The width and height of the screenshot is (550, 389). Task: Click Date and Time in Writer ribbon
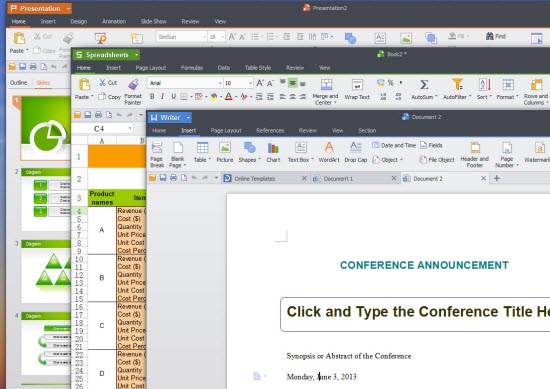[x=394, y=145]
